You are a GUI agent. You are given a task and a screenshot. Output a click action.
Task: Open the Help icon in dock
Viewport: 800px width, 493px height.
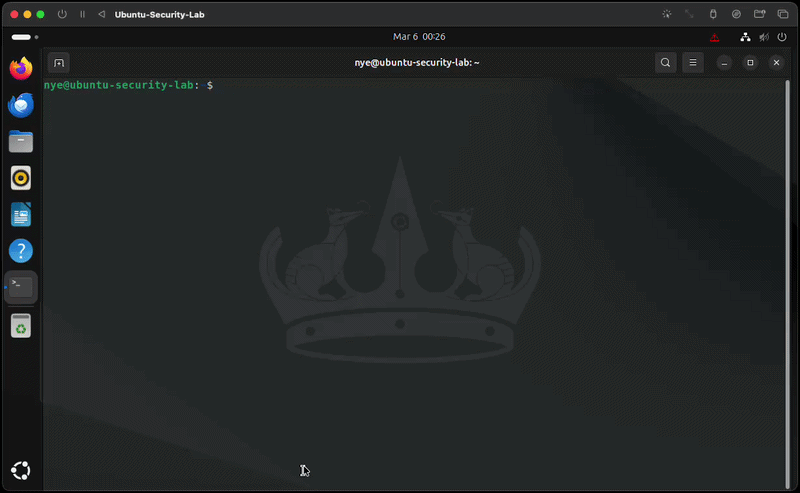pyautogui.click(x=21, y=251)
